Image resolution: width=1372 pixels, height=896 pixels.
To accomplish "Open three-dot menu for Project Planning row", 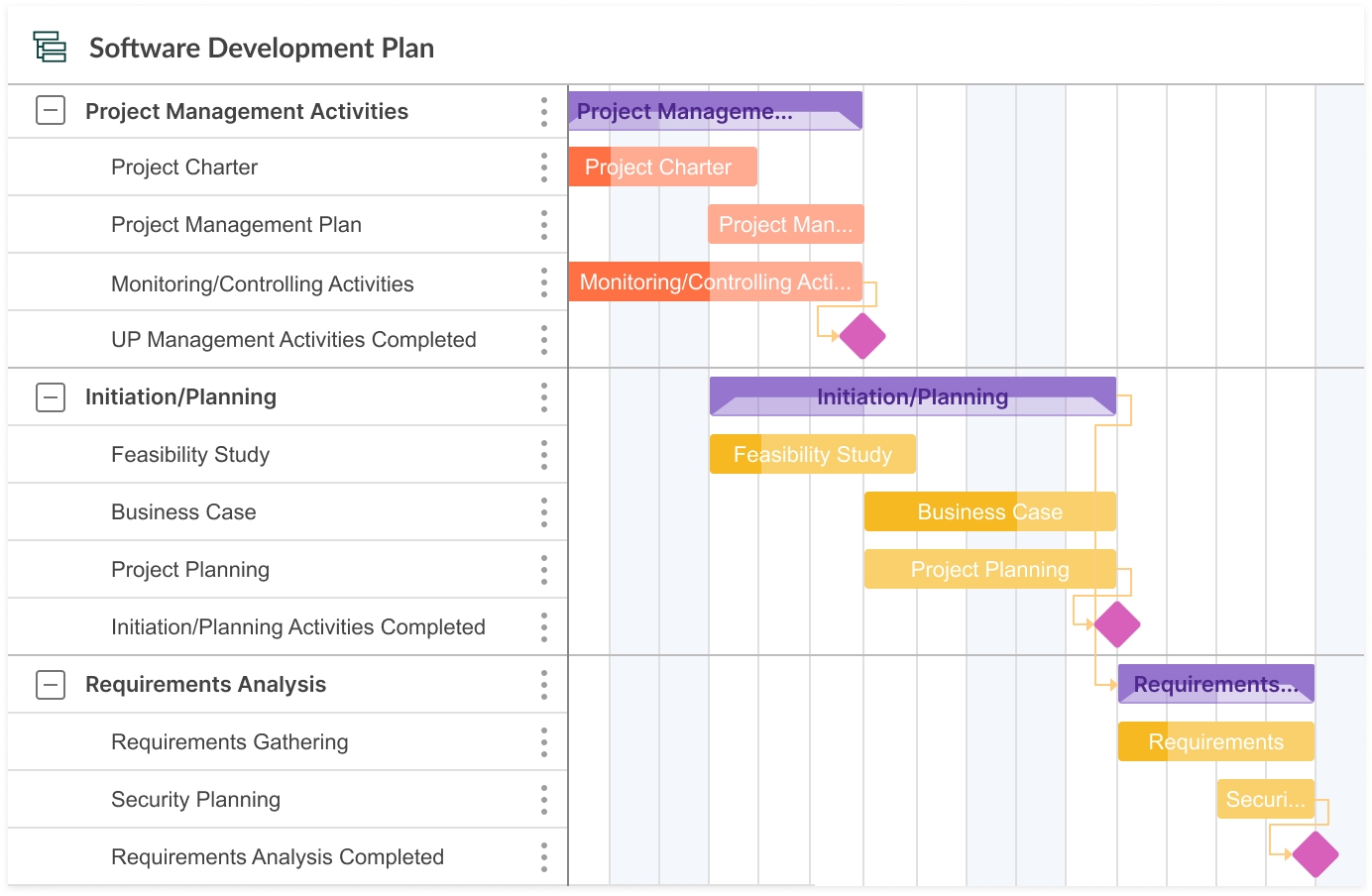I will pos(544,570).
